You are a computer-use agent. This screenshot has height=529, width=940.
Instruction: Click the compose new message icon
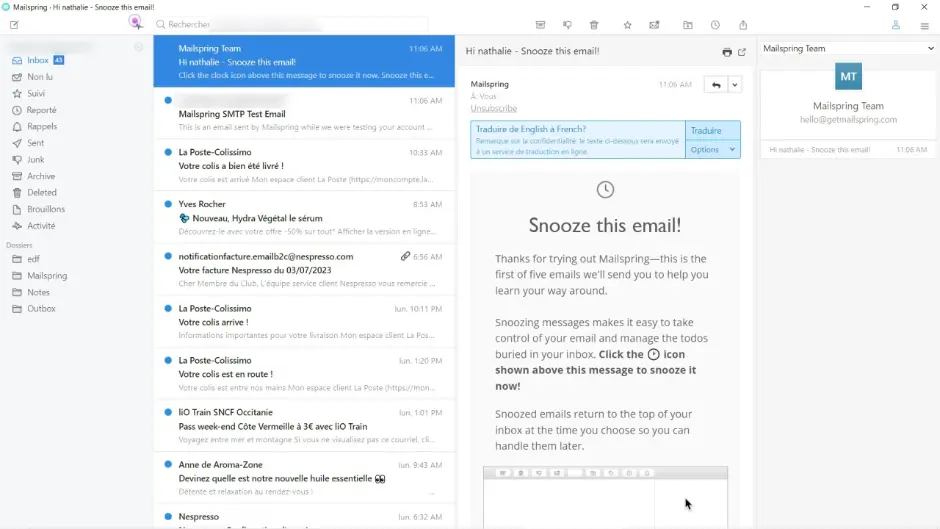[x=14, y=25]
